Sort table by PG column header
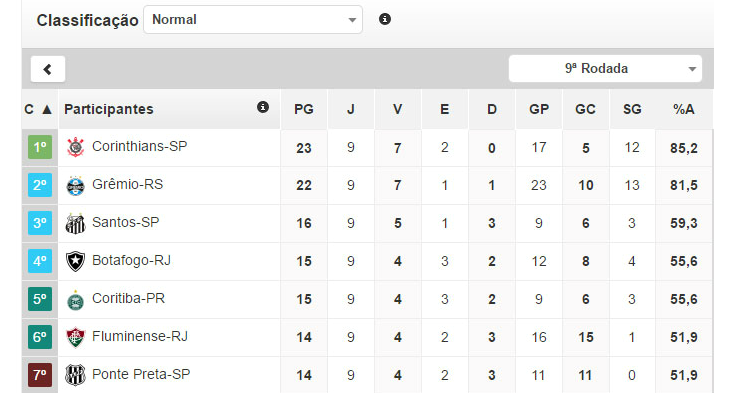The height and width of the screenshot is (393, 730). coord(304,109)
